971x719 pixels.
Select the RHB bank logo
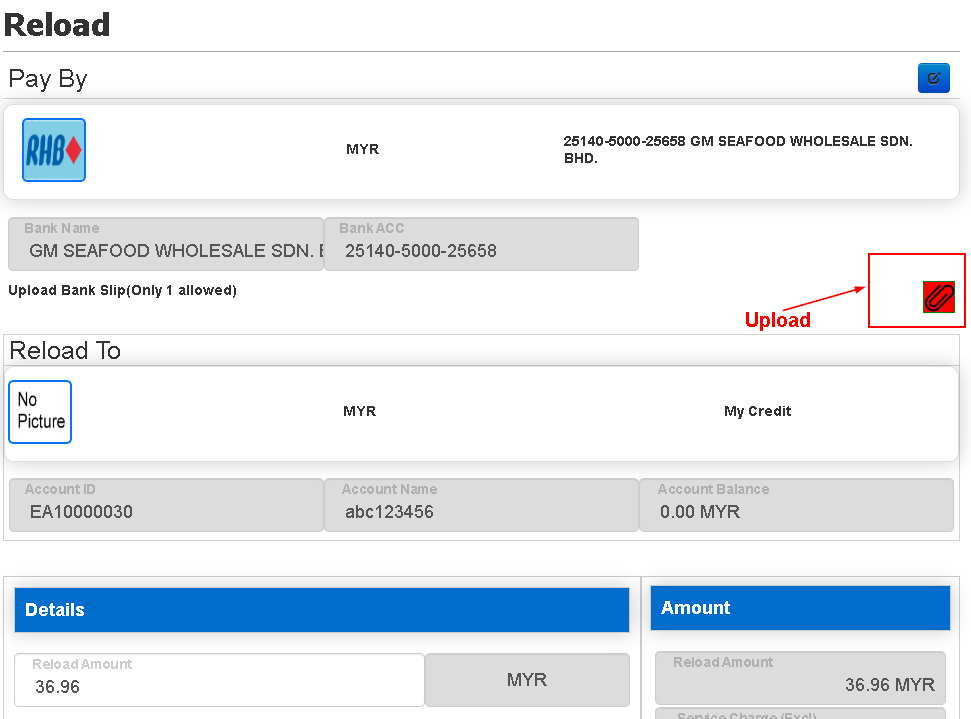click(54, 150)
